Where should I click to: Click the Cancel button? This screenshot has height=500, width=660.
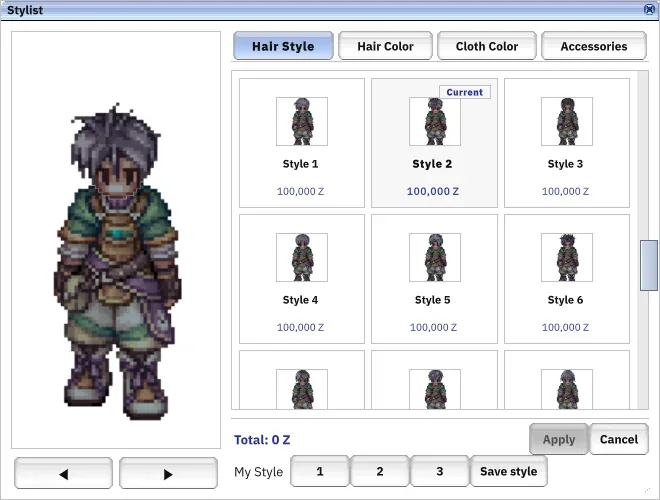pyautogui.click(x=619, y=439)
